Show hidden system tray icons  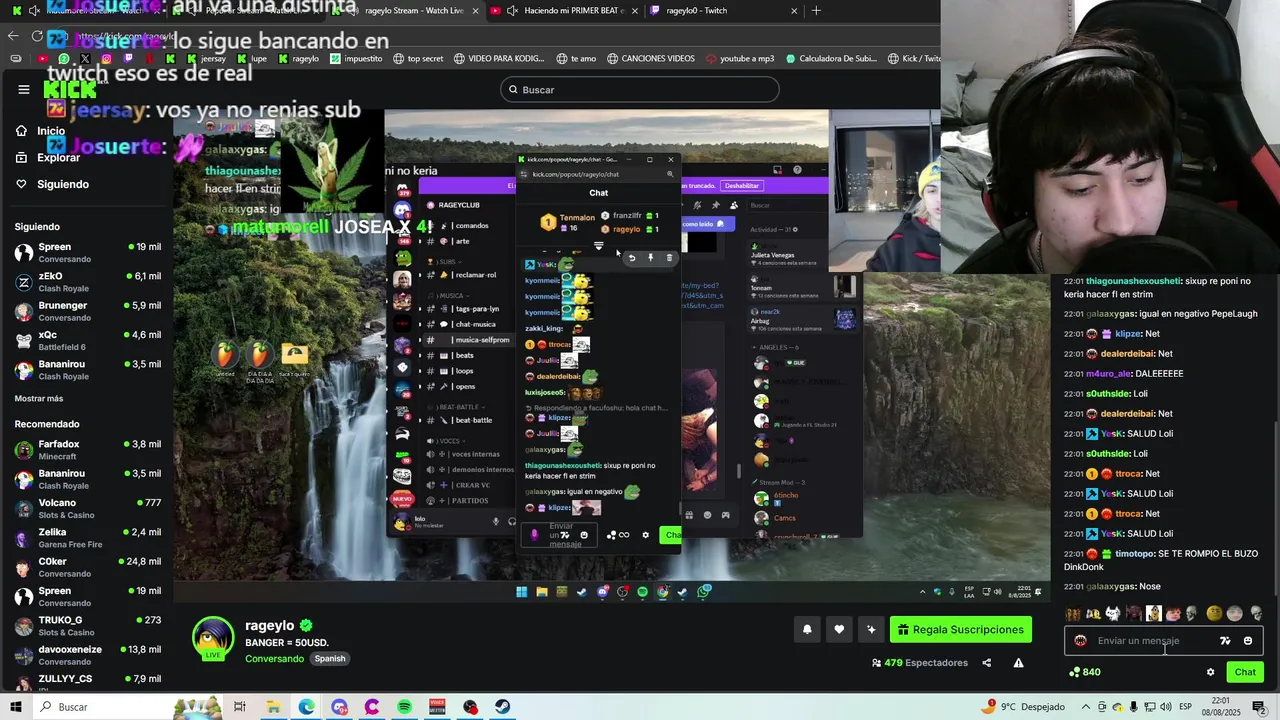click(1086, 707)
